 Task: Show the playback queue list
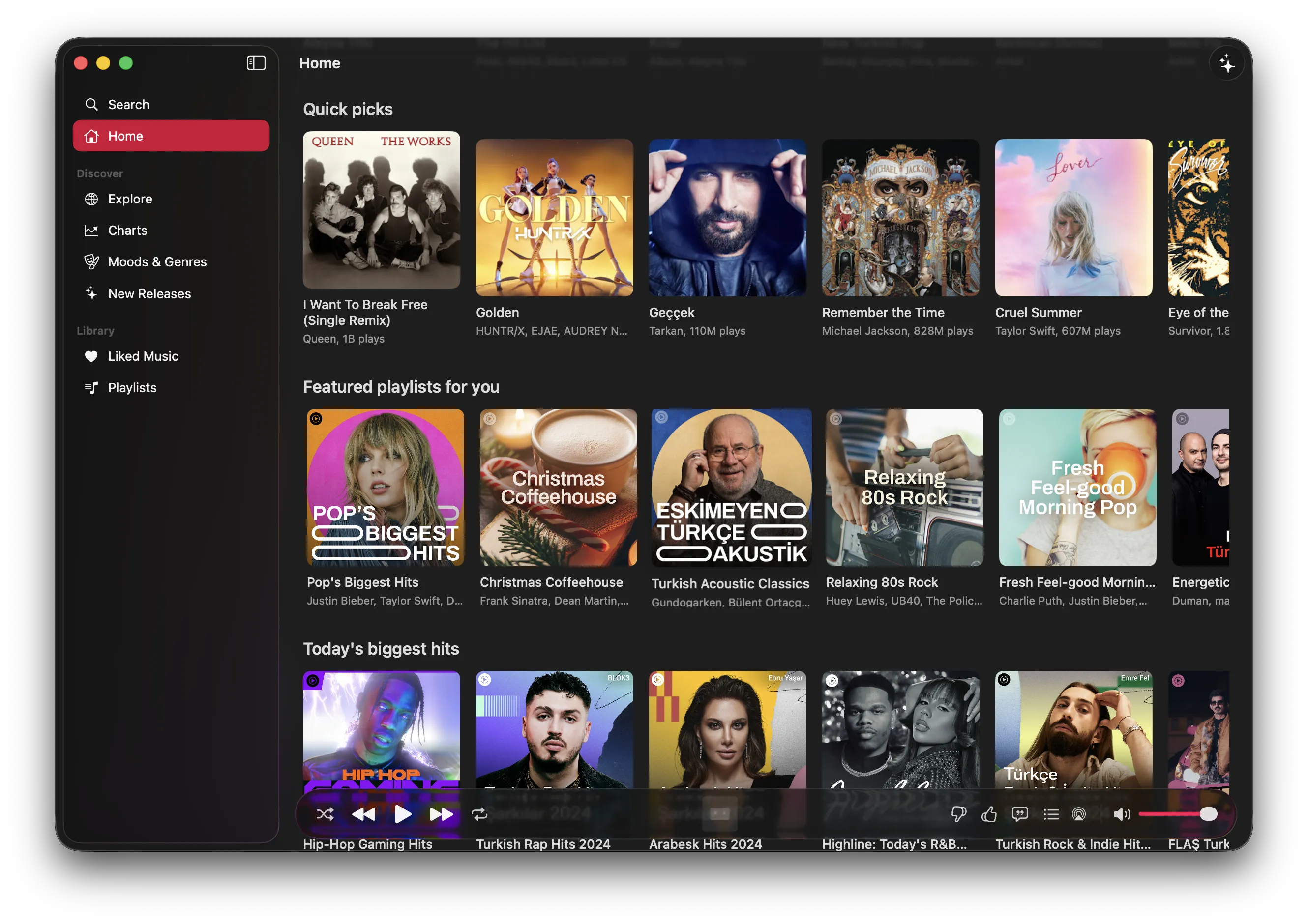[x=1051, y=814]
